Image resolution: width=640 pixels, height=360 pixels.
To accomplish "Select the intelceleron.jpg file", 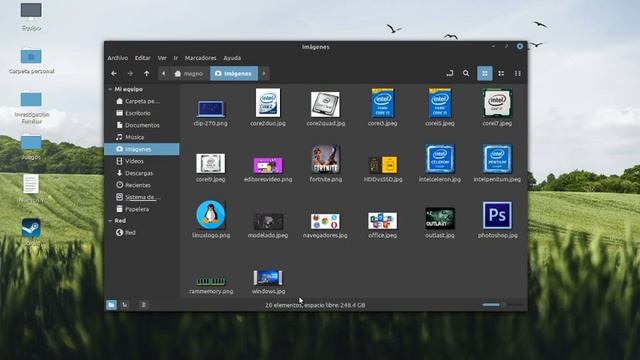I will (x=440, y=163).
